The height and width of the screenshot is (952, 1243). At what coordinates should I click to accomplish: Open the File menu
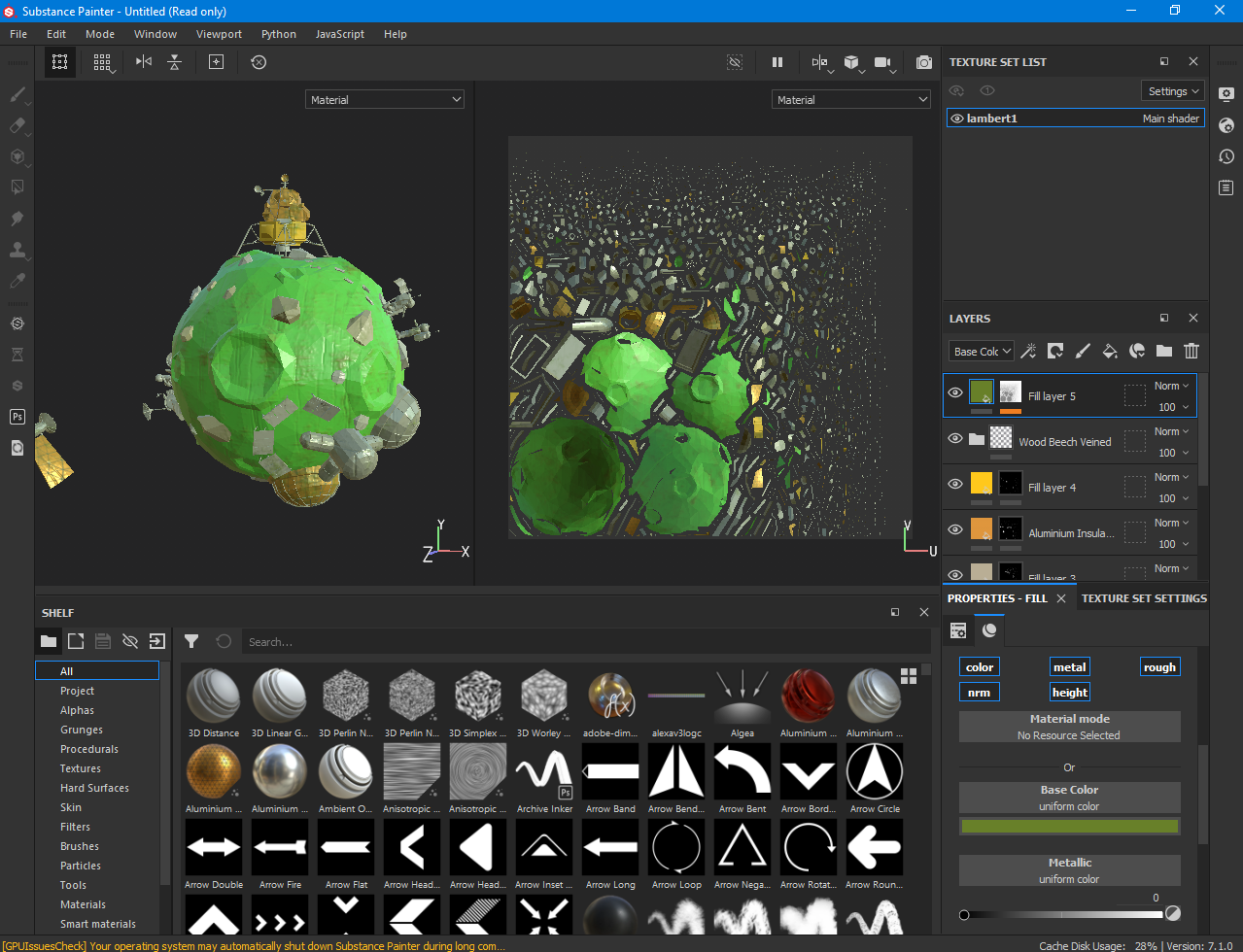(x=18, y=34)
